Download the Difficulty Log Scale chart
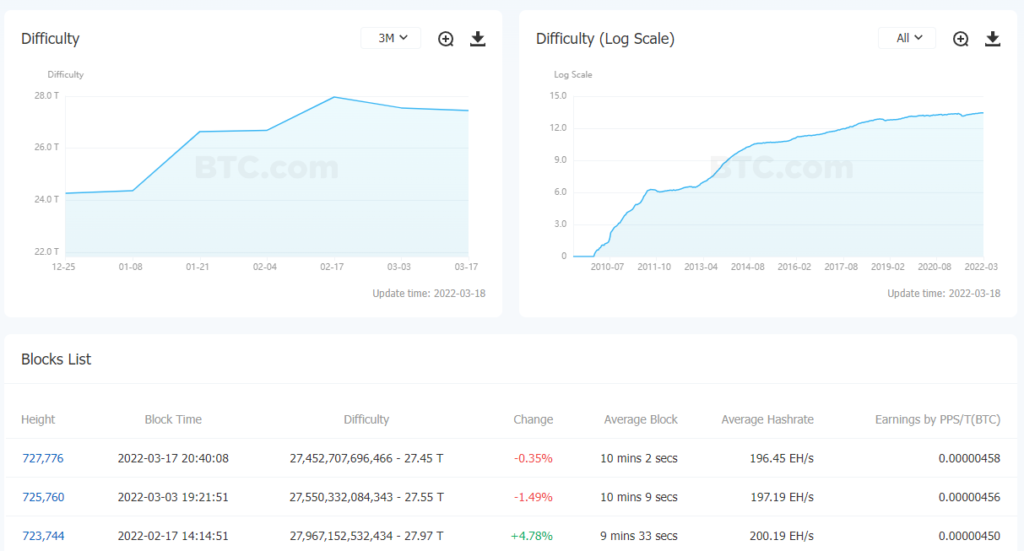1024x551 pixels. 992,39
